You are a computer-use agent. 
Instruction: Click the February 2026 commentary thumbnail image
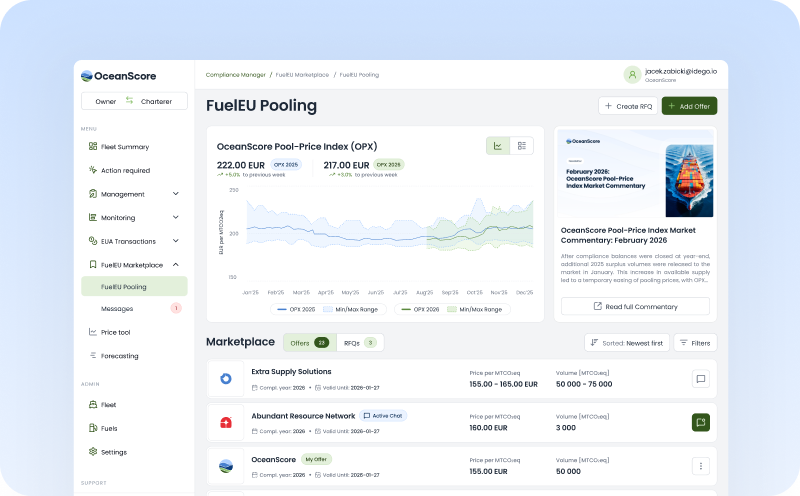point(635,172)
